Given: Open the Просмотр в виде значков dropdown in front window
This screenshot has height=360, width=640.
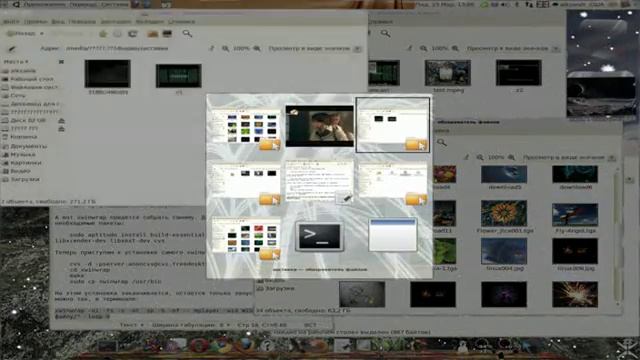Looking at the screenshot, I should coord(315,49).
